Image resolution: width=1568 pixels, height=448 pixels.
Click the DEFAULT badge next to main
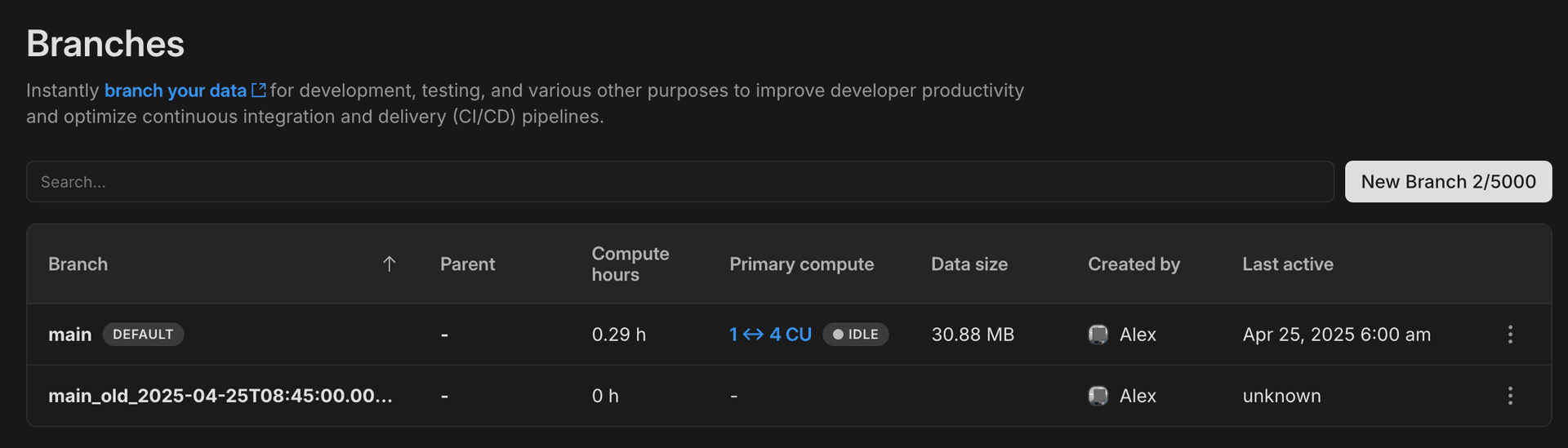click(143, 335)
